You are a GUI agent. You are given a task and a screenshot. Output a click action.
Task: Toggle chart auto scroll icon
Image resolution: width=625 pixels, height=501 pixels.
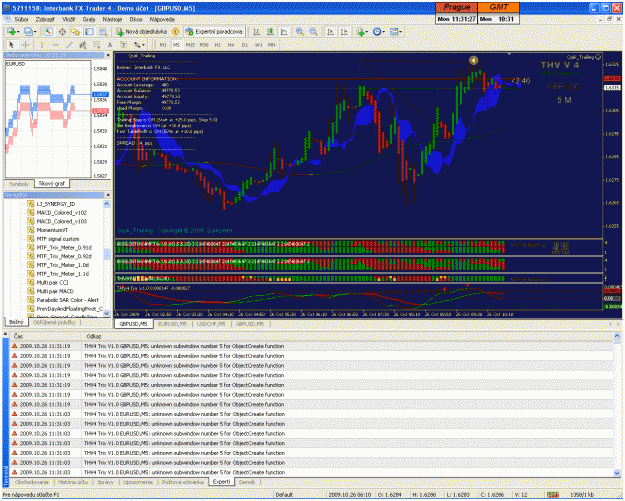coord(330,31)
